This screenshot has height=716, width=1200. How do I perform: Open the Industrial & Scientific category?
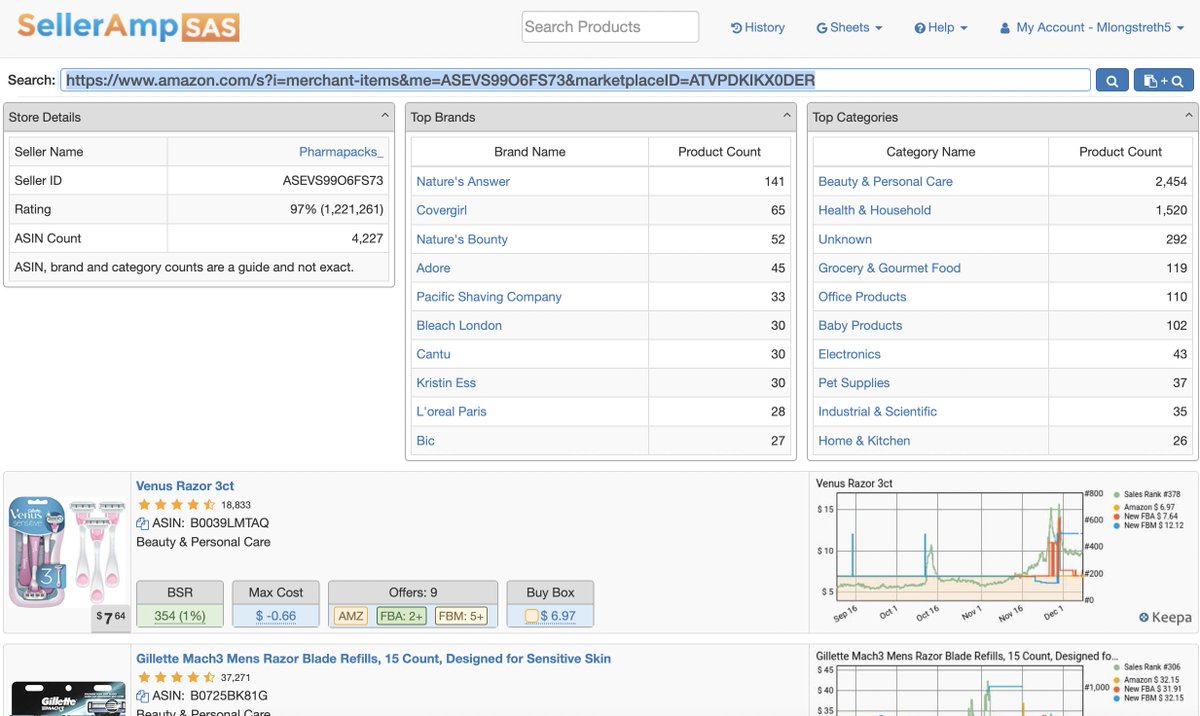click(x=877, y=412)
